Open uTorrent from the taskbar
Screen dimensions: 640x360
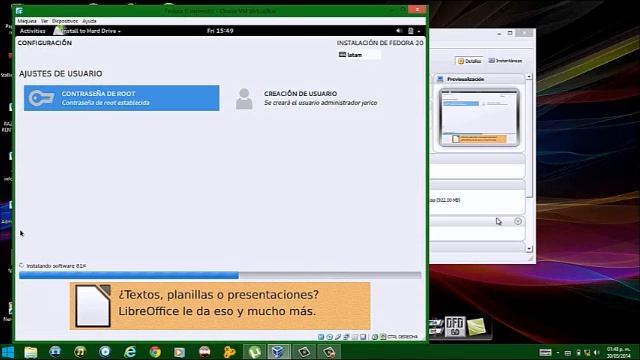tap(255, 352)
